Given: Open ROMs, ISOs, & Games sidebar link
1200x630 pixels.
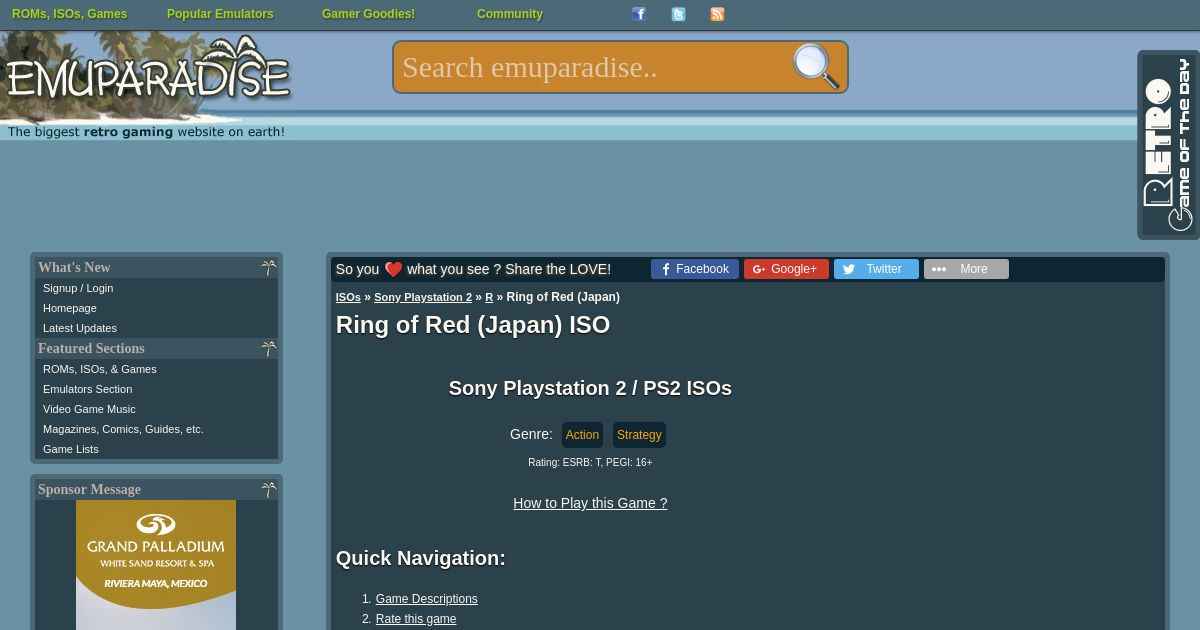Looking at the screenshot, I should [x=100, y=369].
